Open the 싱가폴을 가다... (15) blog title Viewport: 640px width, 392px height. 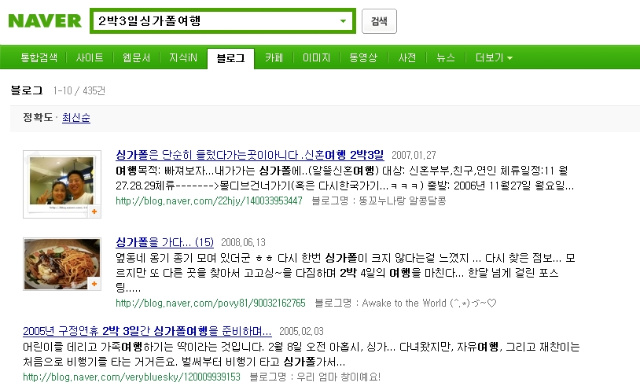[x=164, y=242]
